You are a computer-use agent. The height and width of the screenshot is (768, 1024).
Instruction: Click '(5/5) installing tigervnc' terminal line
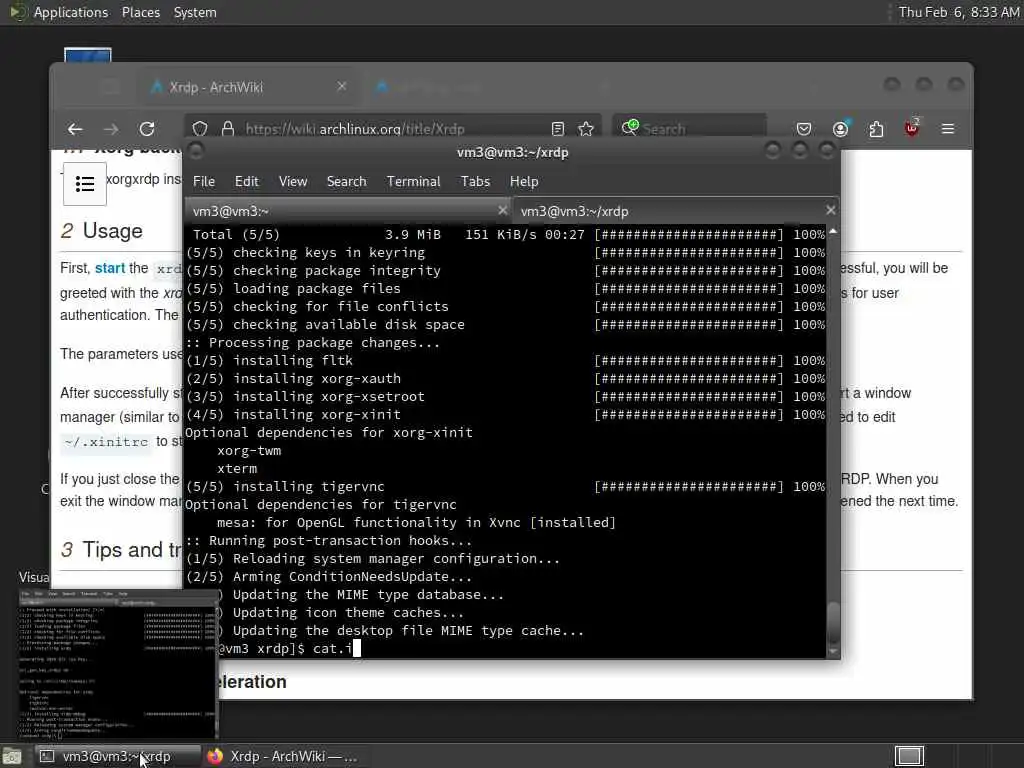(x=285, y=487)
